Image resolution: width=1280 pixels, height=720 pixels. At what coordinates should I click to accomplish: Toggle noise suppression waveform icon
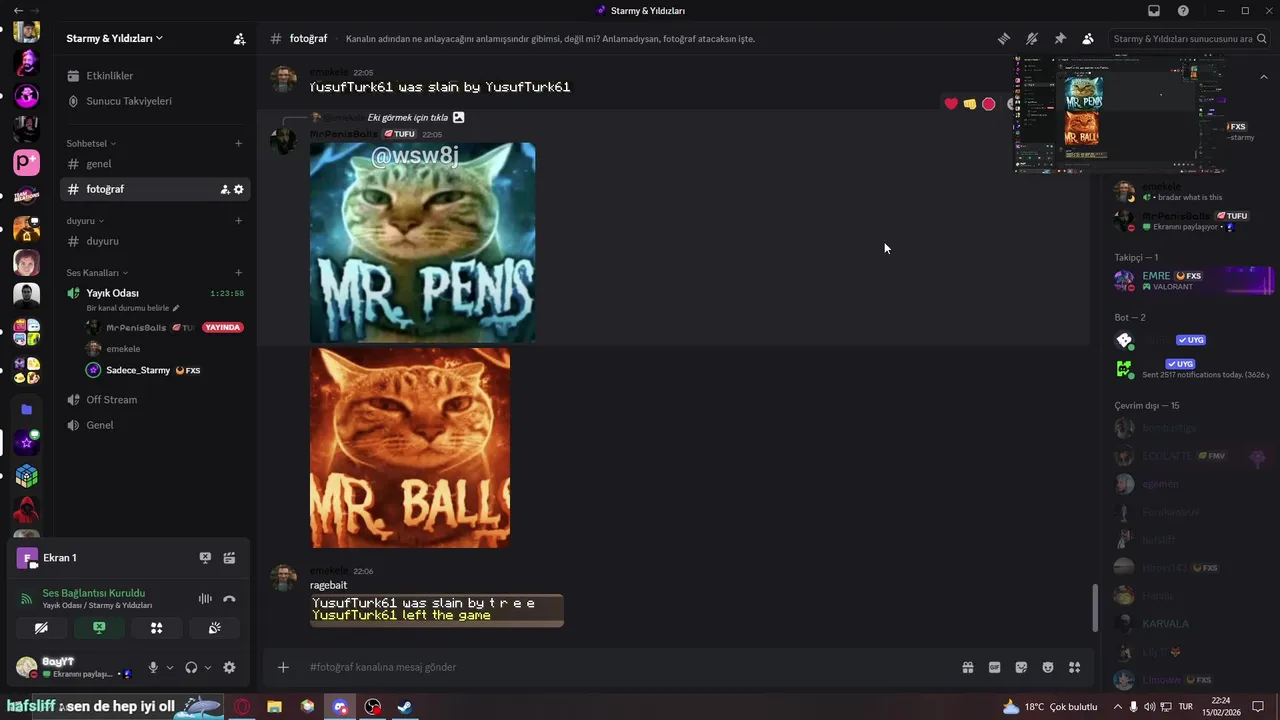click(x=205, y=599)
